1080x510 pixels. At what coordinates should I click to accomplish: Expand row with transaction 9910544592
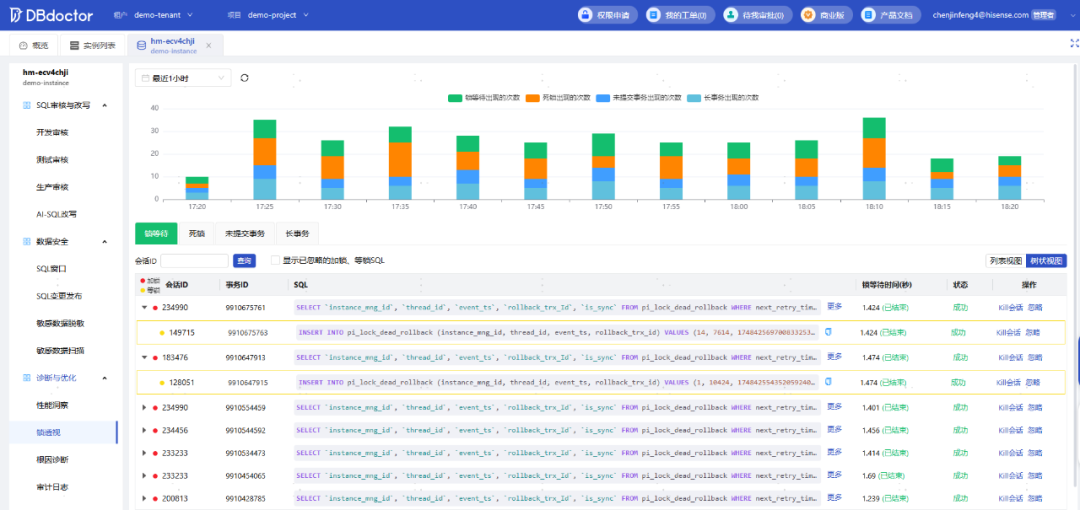[145, 430]
